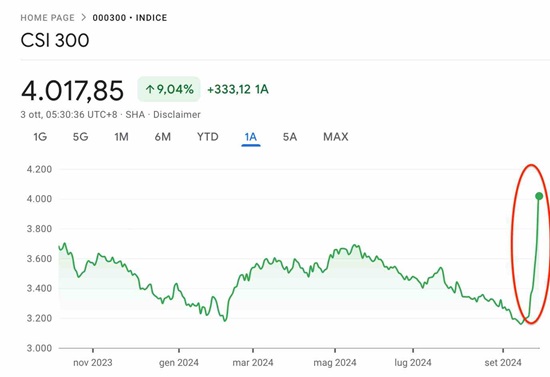The height and width of the screenshot is (377, 550).
Task: Click the 3.400 y-axis label
Action: 39,288
